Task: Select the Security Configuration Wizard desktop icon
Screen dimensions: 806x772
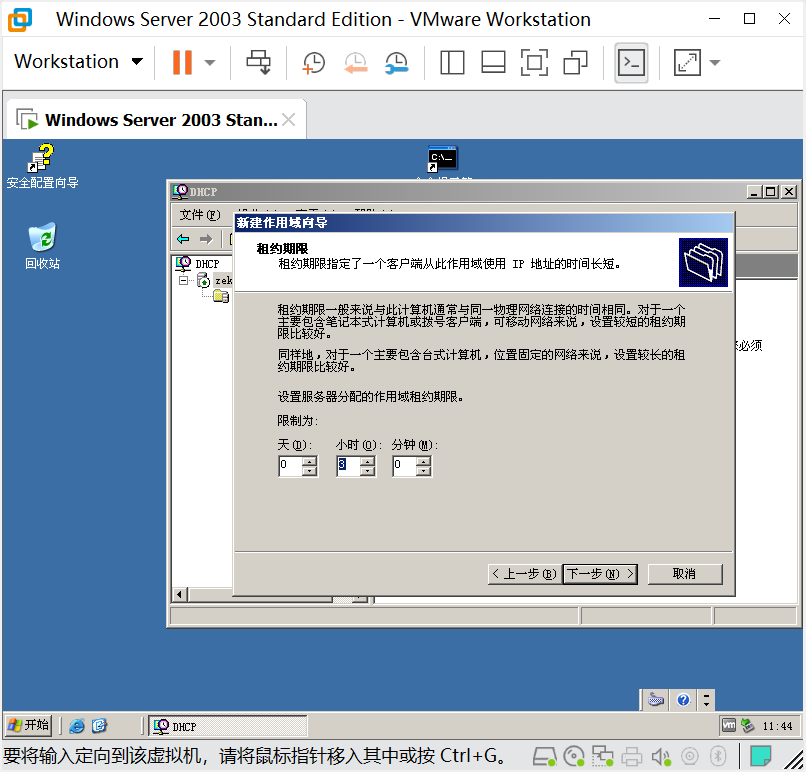Action: (x=42, y=167)
